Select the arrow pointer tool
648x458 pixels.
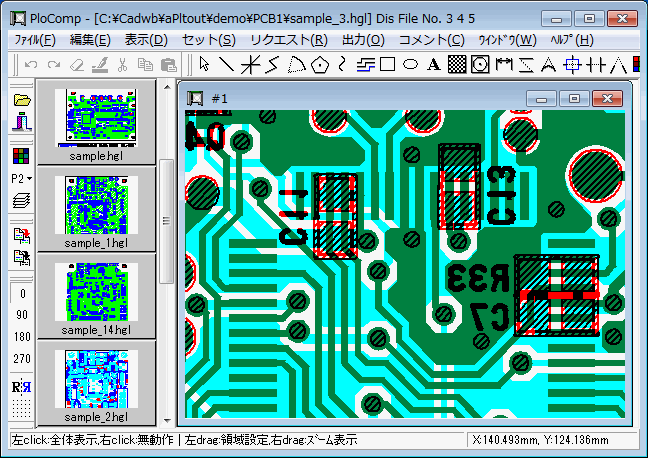tap(204, 64)
